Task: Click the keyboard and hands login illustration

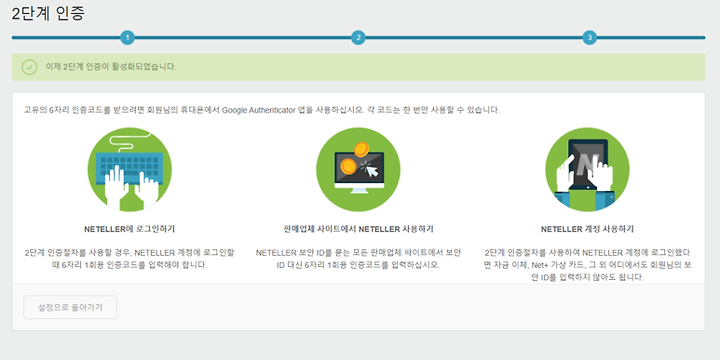Action: 129,169
